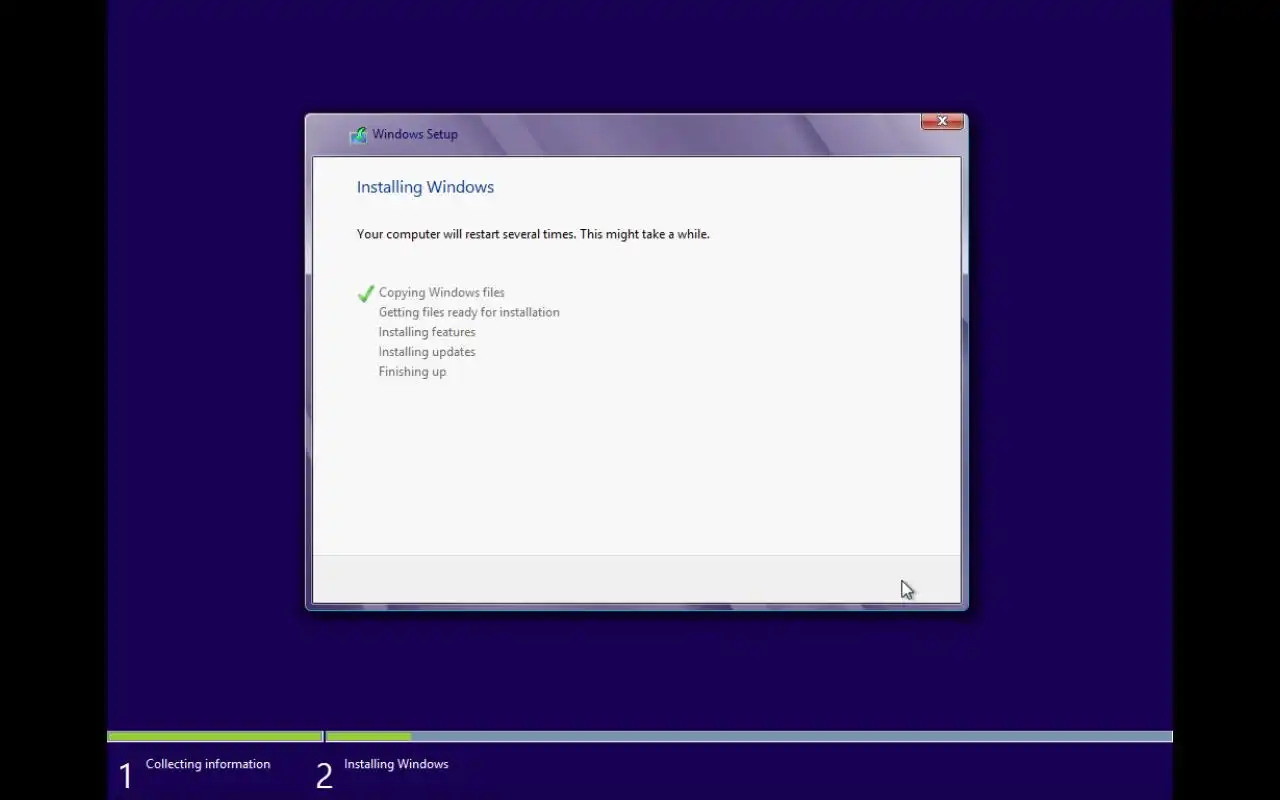Click the Installing Windows progress bar segment
1280x800 pixels.
tap(749, 737)
